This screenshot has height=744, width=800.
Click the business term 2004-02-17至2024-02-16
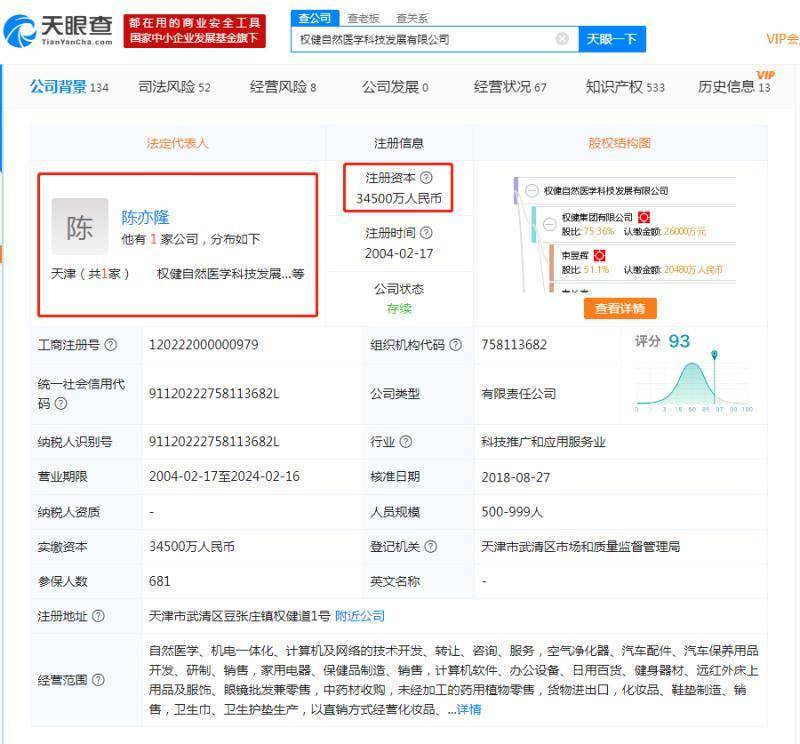pyautogui.click(x=224, y=477)
